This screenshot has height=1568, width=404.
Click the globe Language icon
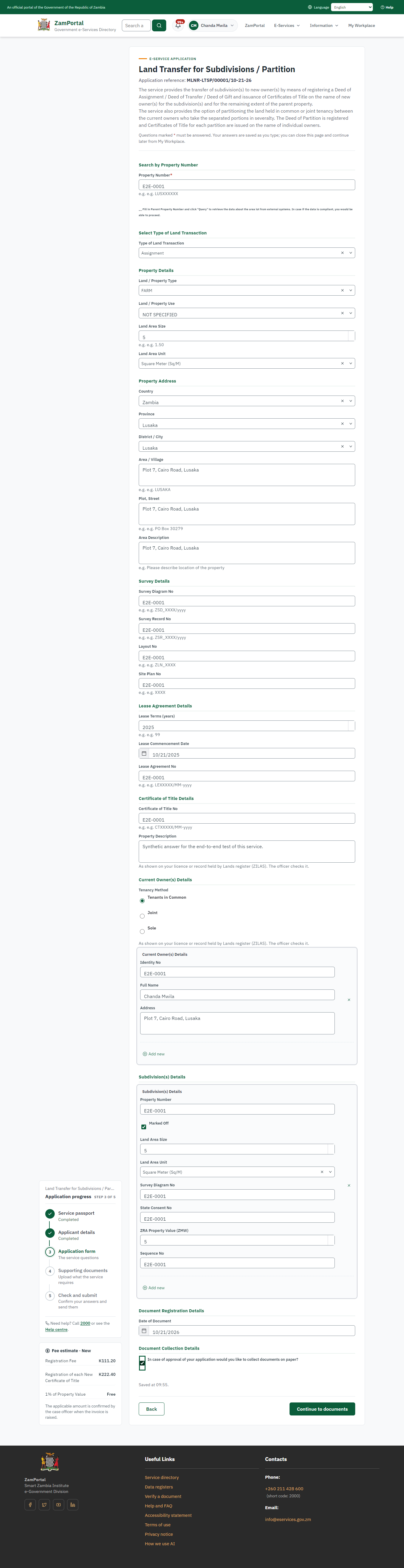310,7
